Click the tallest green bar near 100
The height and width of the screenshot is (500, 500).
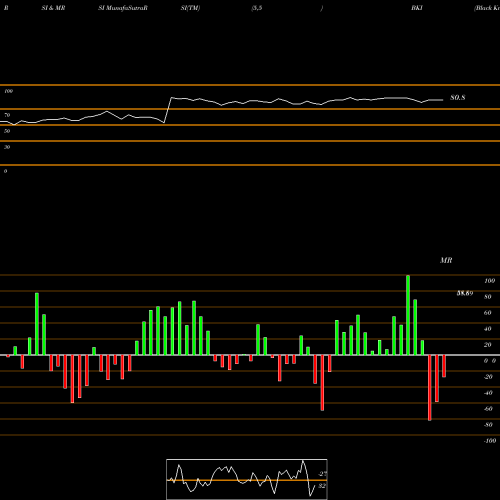pos(408,315)
